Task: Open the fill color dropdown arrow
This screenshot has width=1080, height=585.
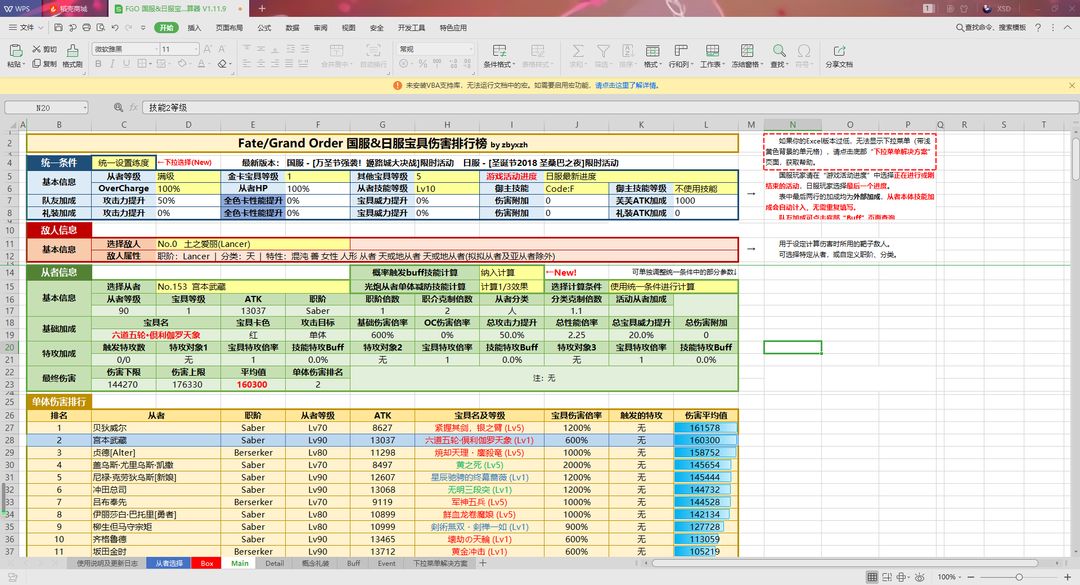Action: click(191, 64)
